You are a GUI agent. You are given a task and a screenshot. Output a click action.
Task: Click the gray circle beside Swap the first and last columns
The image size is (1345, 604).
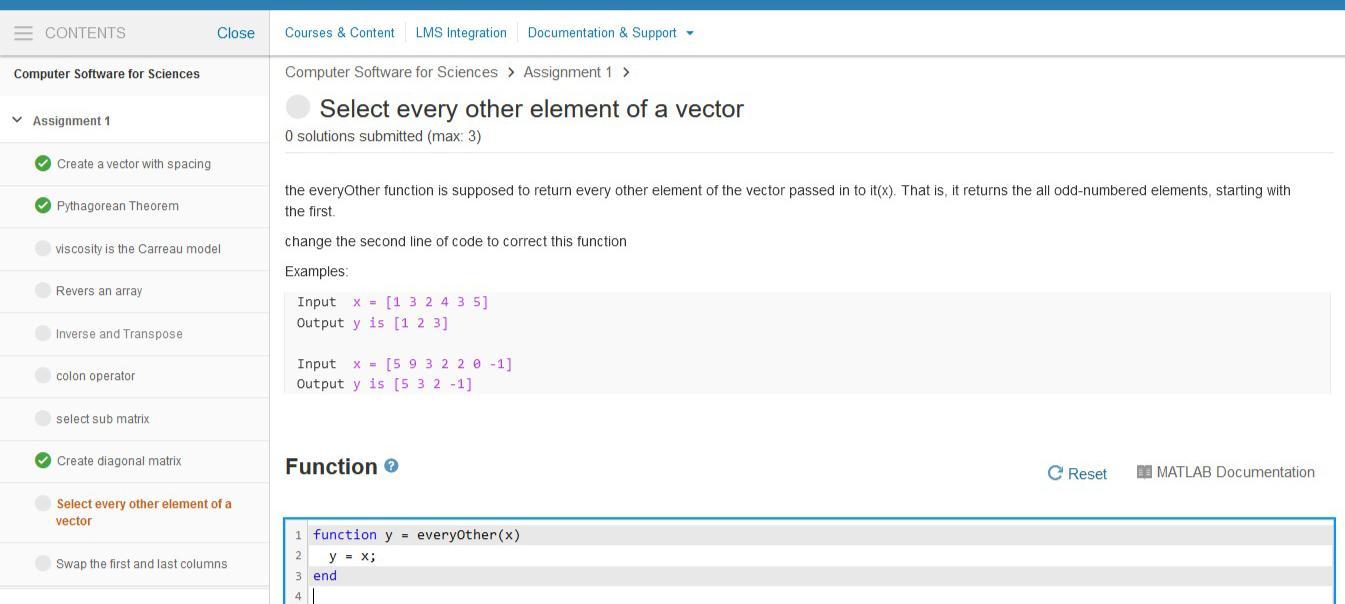pos(43,563)
